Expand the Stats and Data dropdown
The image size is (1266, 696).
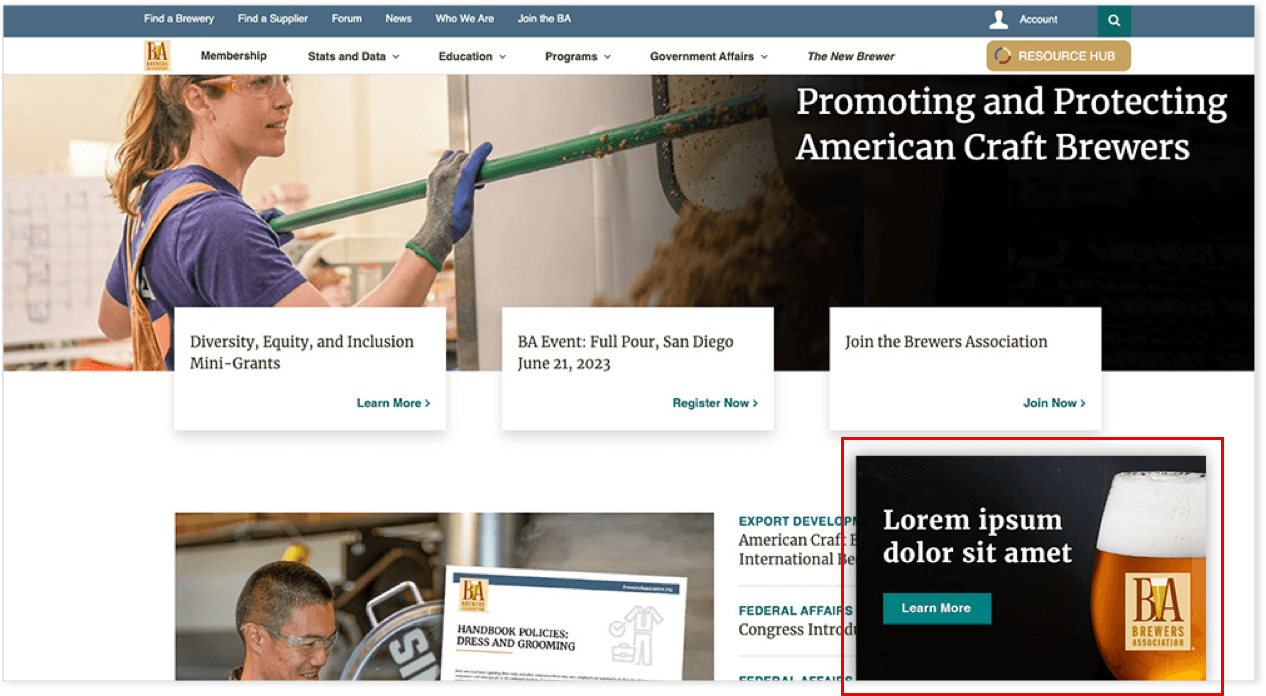(353, 57)
